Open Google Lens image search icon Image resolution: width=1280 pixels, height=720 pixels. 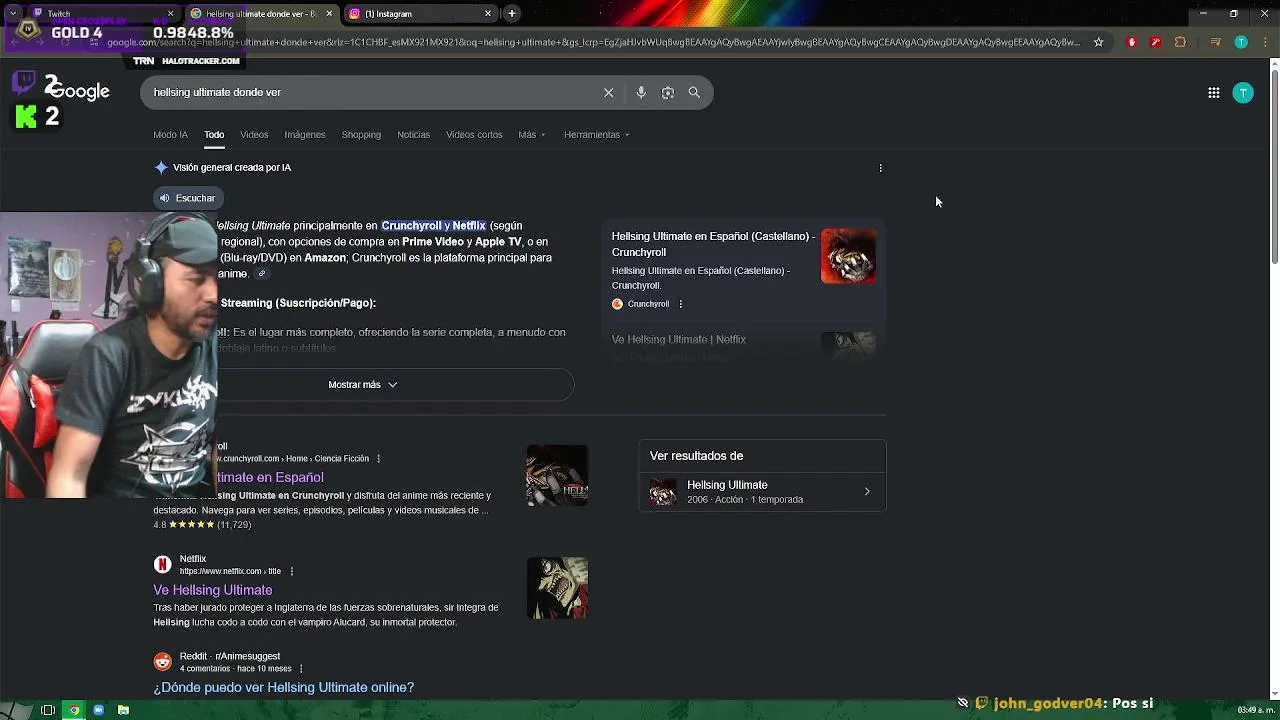[x=668, y=92]
